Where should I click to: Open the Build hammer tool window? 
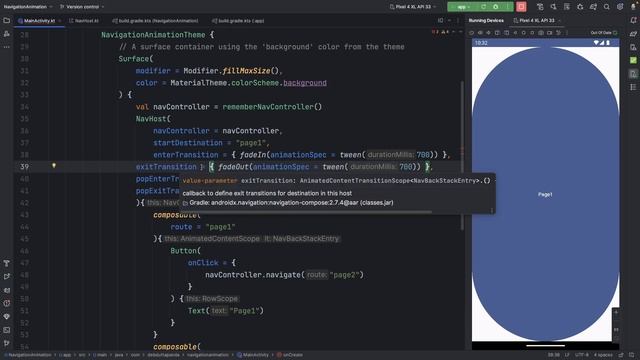click(x=7, y=263)
